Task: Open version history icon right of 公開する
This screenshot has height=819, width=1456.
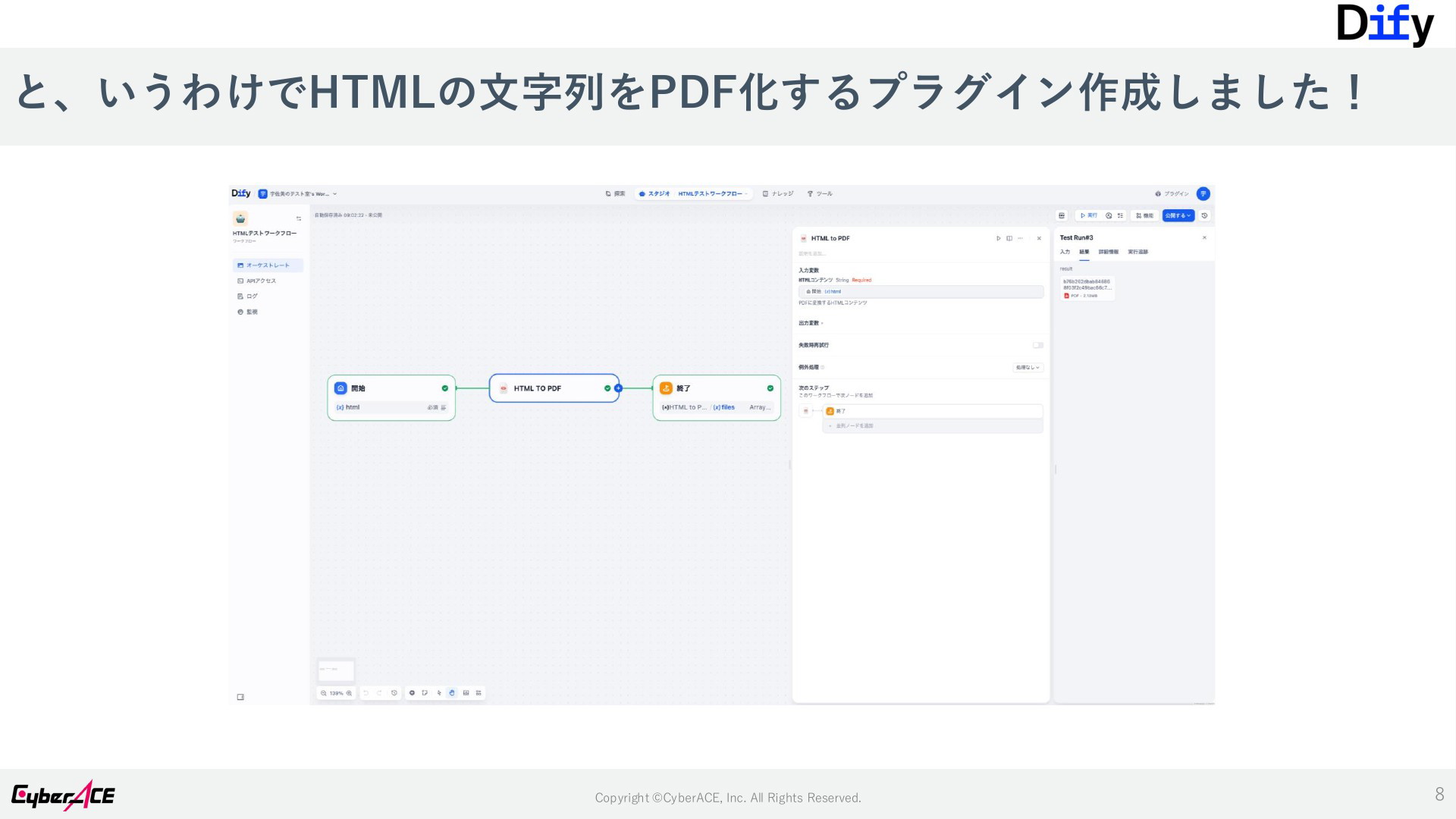Action: [x=1204, y=215]
